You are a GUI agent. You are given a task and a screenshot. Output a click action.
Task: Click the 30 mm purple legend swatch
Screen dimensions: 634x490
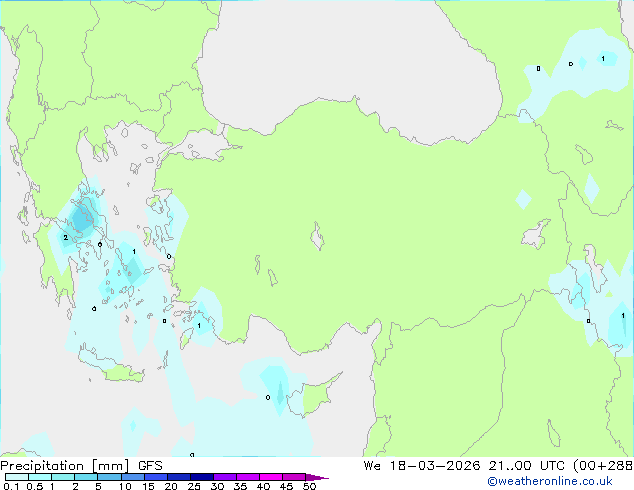click(225, 477)
